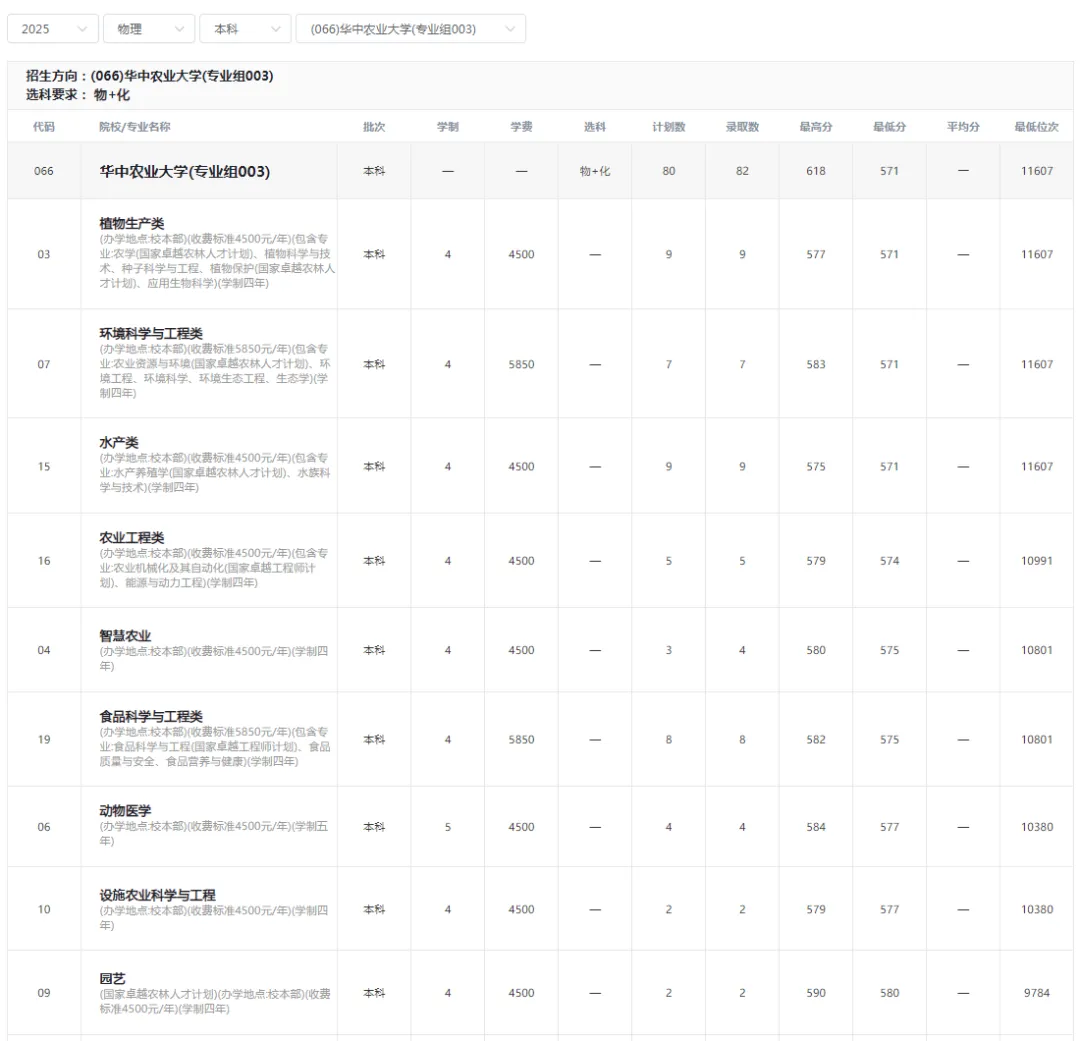Open the 2025 year dropdown
The height and width of the screenshot is (1041, 1080).
pyautogui.click(x=53, y=29)
